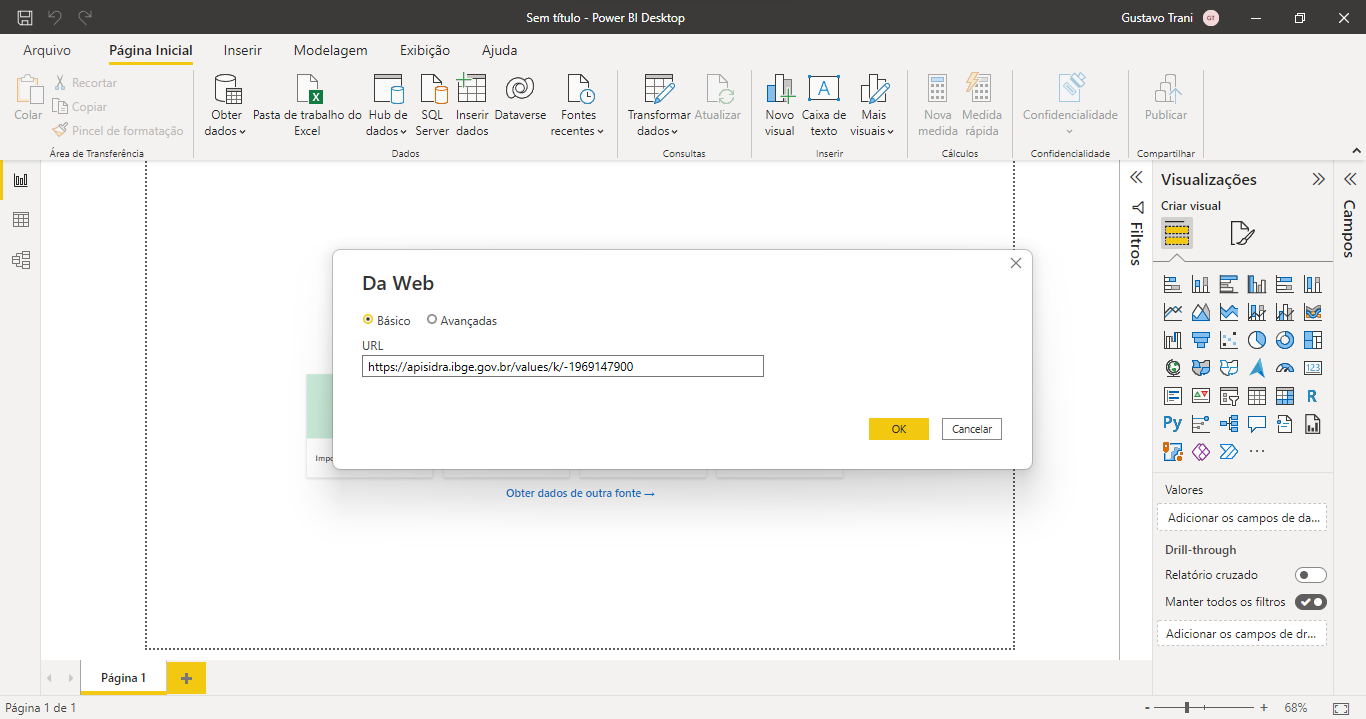Switch to the Exibição ribbon tab

click(x=425, y=50)
